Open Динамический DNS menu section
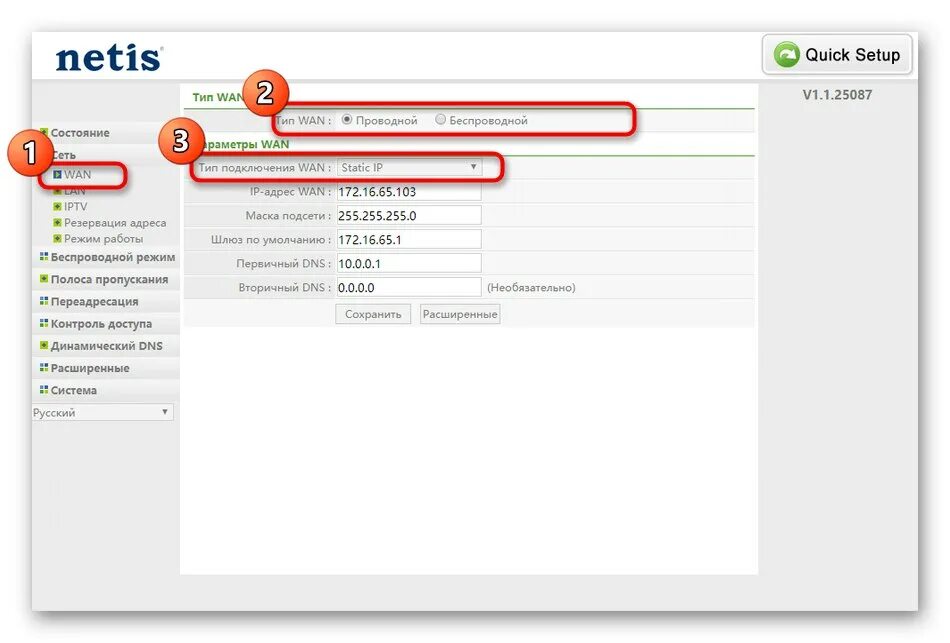This screenshot has height=643, width=950. tap(106, 346)
